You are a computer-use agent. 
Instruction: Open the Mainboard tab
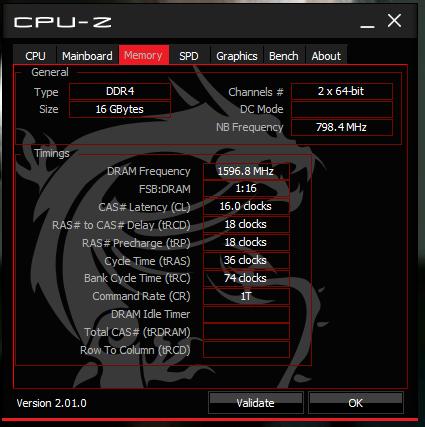point(87,55)
